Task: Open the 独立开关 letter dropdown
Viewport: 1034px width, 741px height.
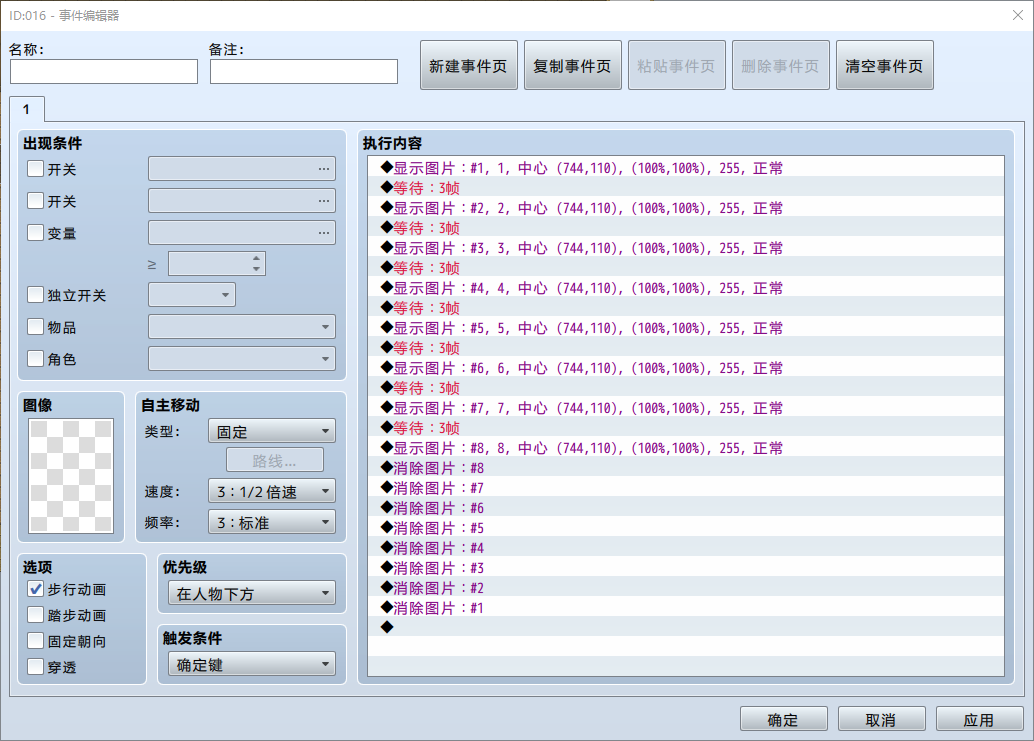Action: click(192, 295)
